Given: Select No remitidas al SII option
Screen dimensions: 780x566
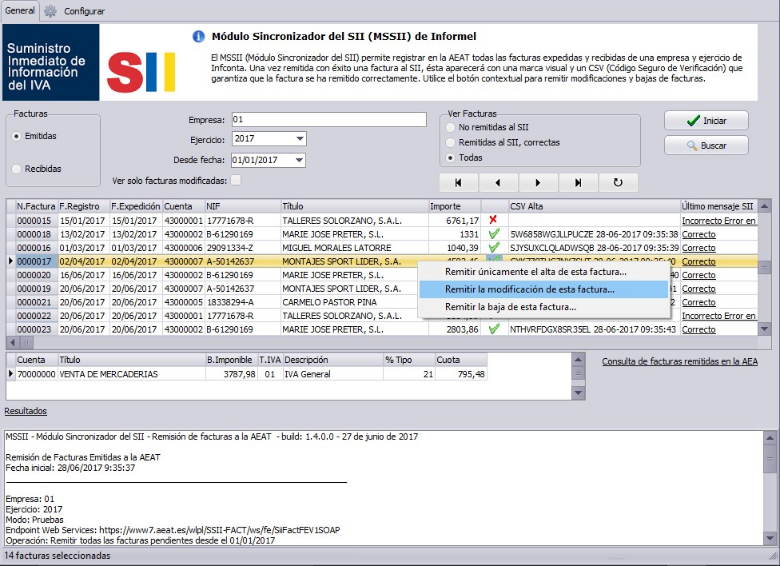Looking at the screenshot, I should (x=451, y=127).
